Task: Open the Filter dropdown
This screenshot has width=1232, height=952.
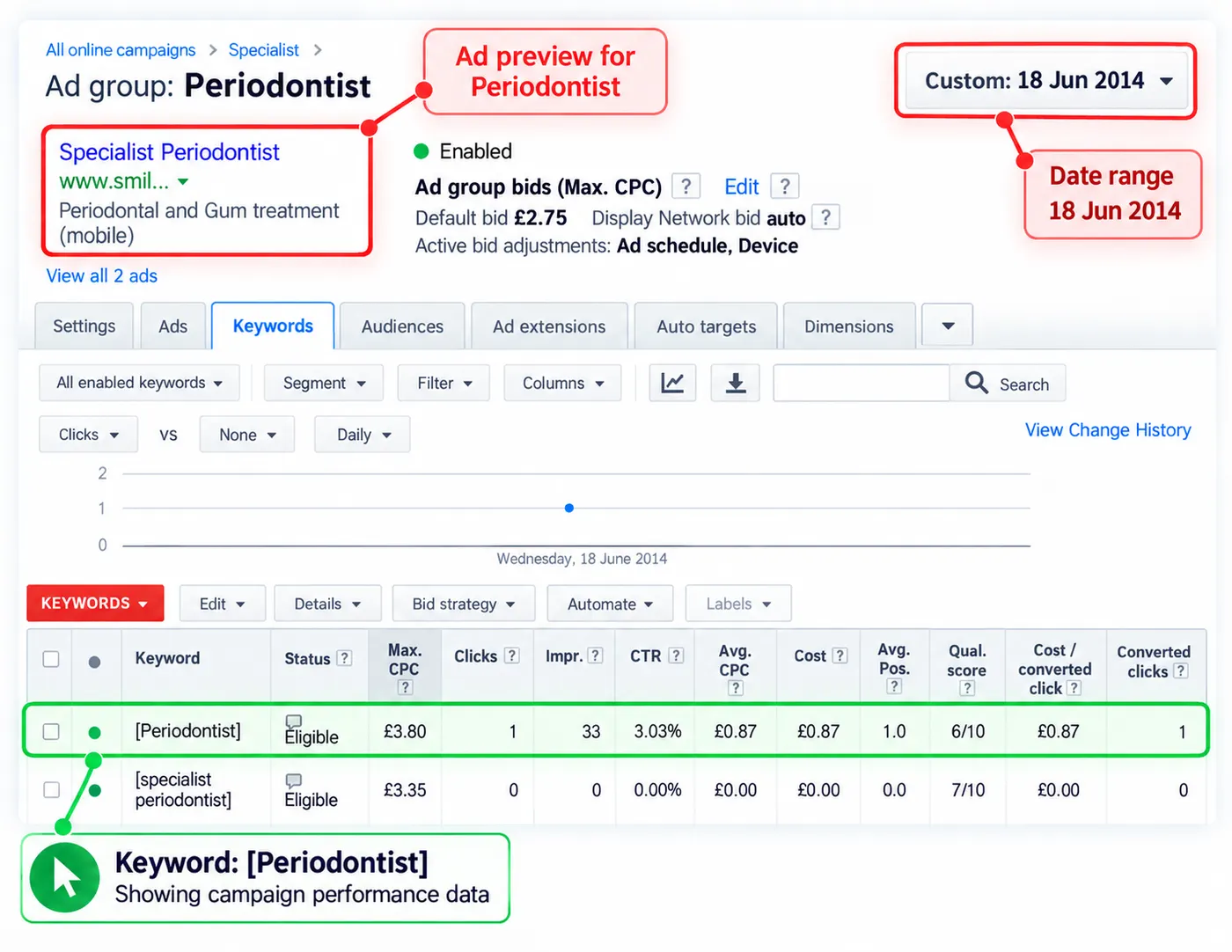Action: point(444,383)
